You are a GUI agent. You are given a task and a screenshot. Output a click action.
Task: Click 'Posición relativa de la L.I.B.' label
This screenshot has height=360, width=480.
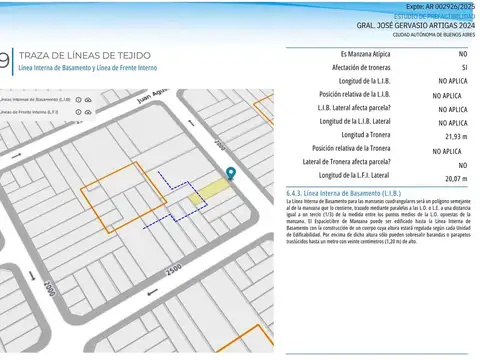[355, 94]
